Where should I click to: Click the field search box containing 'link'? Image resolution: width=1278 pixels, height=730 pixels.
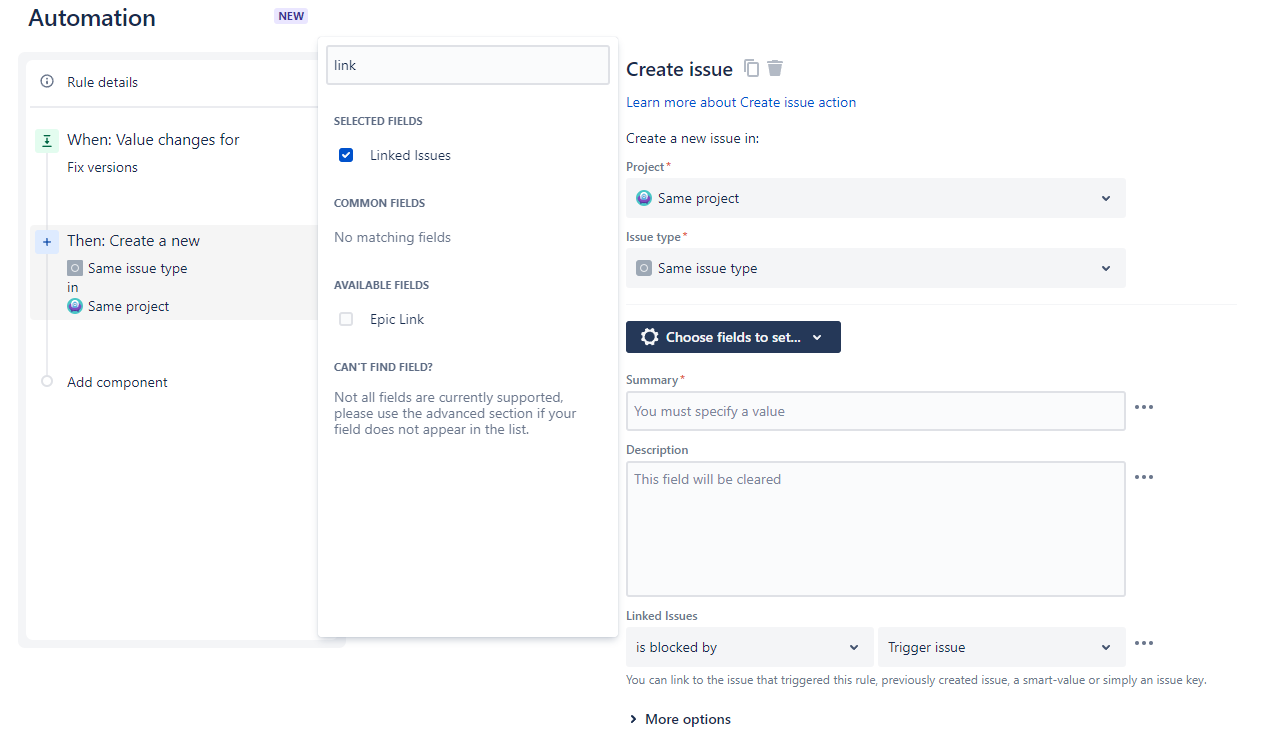point(467,64)
